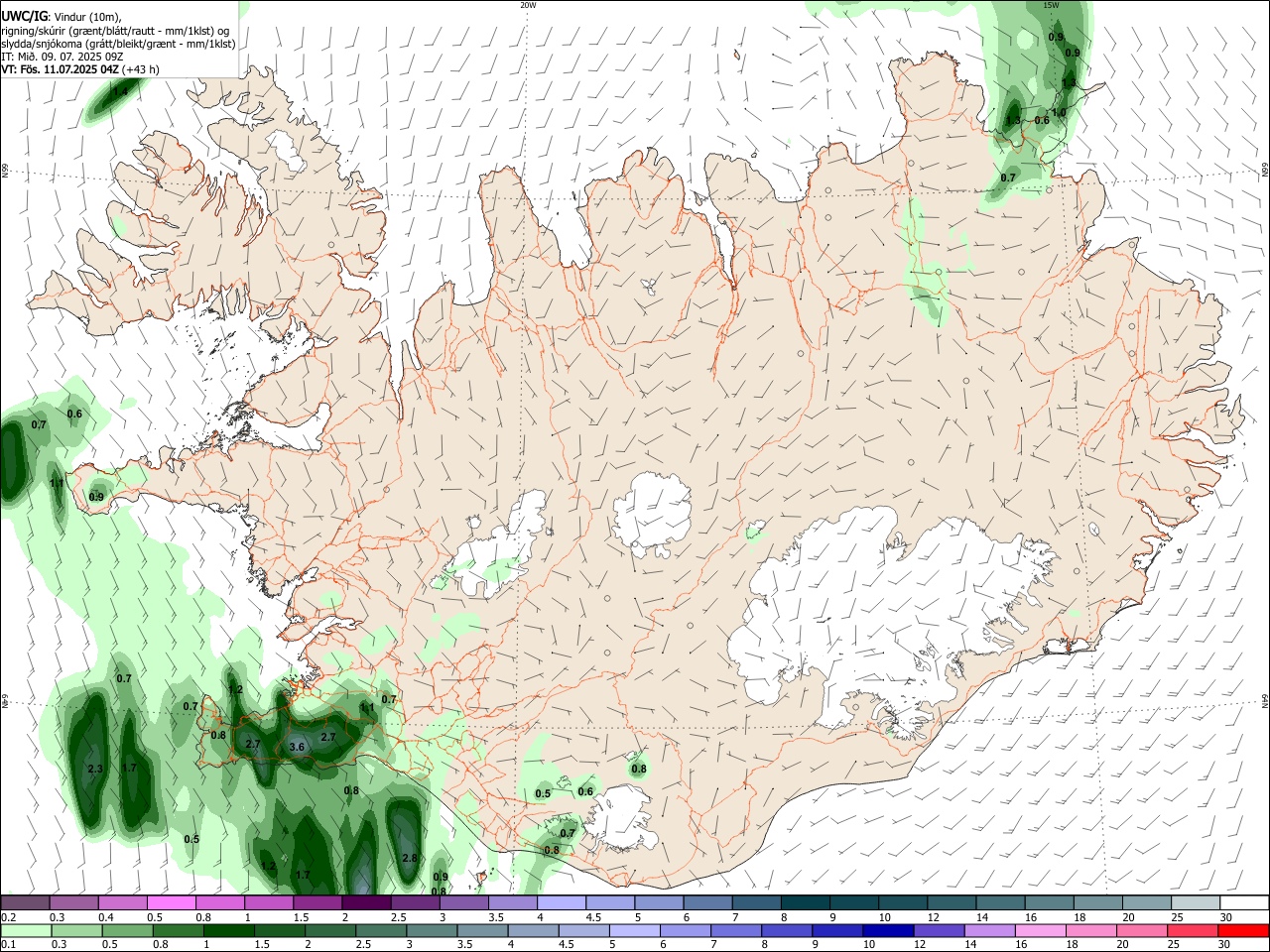This screenshot has width=1270, height=952.
Task: Select the lower legend swatch starting at 25
Action: point(1193,930)
